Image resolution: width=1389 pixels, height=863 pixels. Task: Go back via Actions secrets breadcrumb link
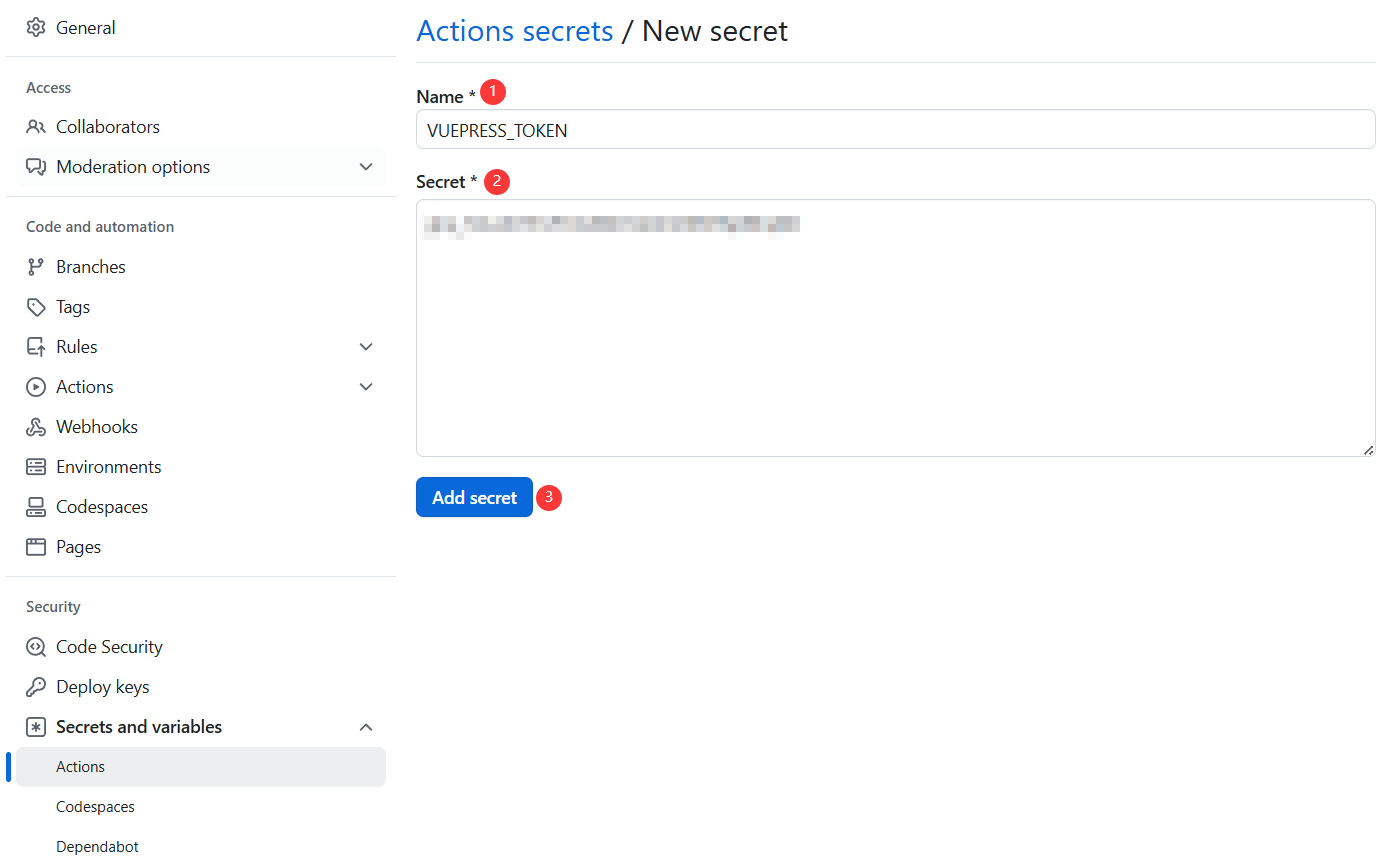(x=514, y=31)
